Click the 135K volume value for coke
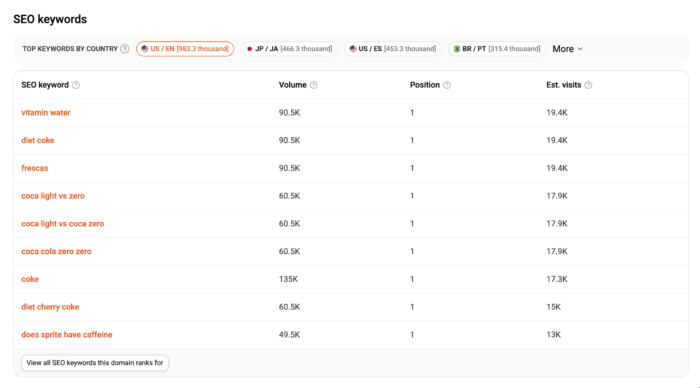 pyautogui.click(x=288, y=279)
